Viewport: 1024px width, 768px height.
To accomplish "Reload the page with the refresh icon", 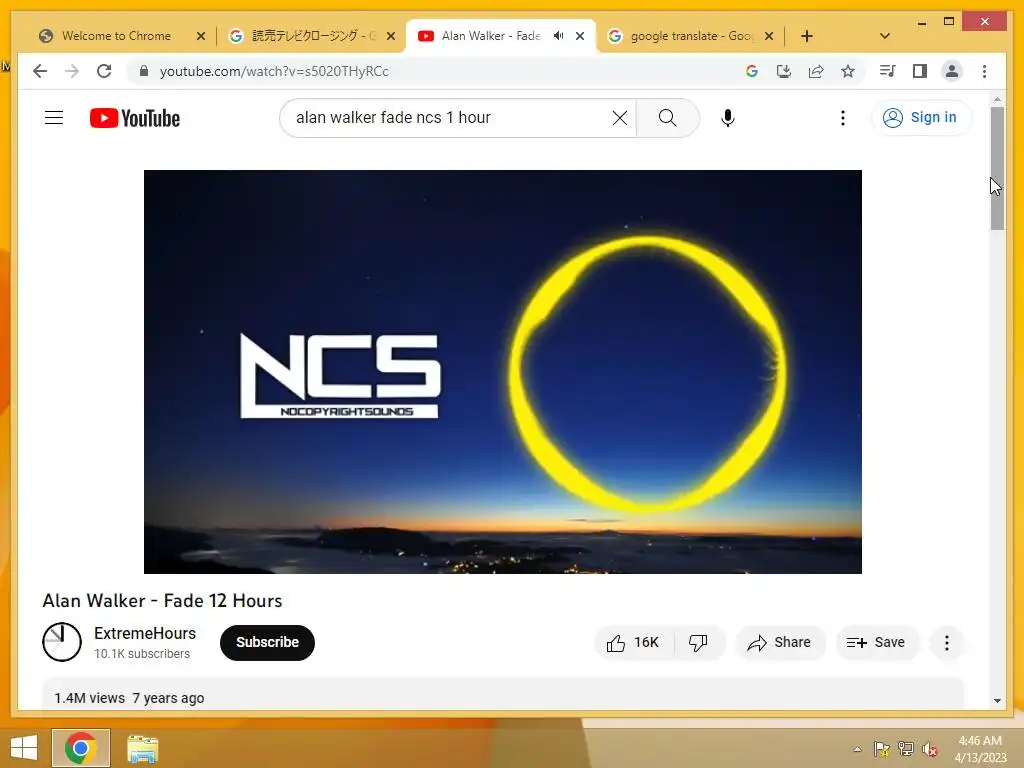I will [x=104, y=71].
